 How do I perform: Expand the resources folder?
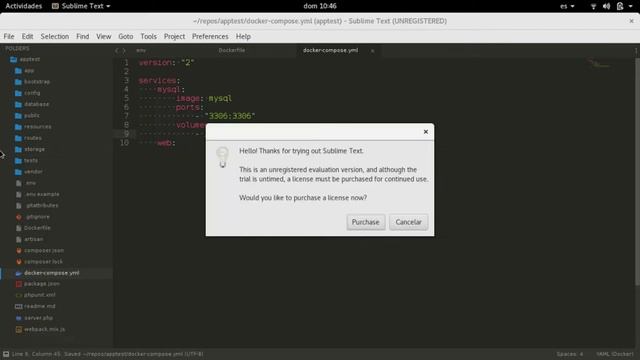pyautogui.click(x=33, y=127)
